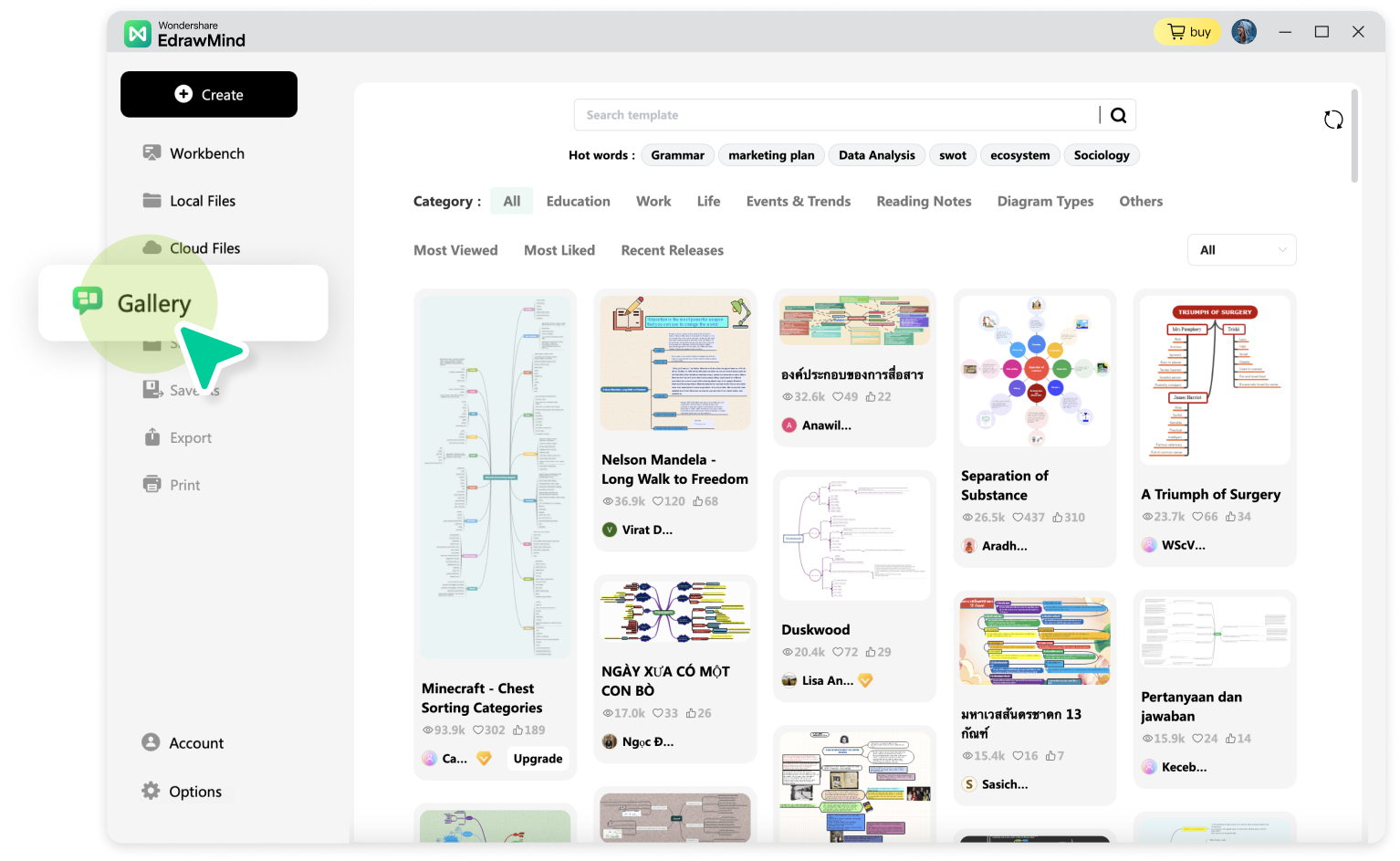Open the Duskwood template thumbnail
Screen dimensions: 1400x861
854,537
